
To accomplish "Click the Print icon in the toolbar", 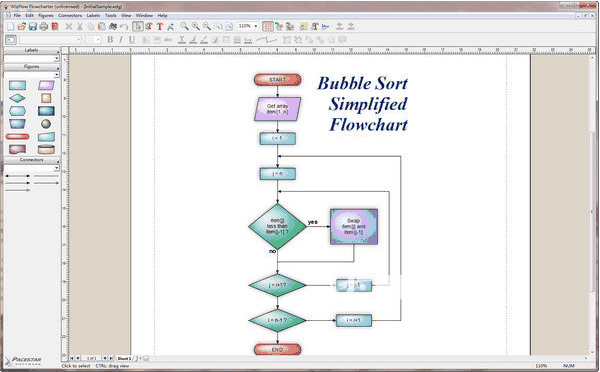I will (x=44, y=26).
